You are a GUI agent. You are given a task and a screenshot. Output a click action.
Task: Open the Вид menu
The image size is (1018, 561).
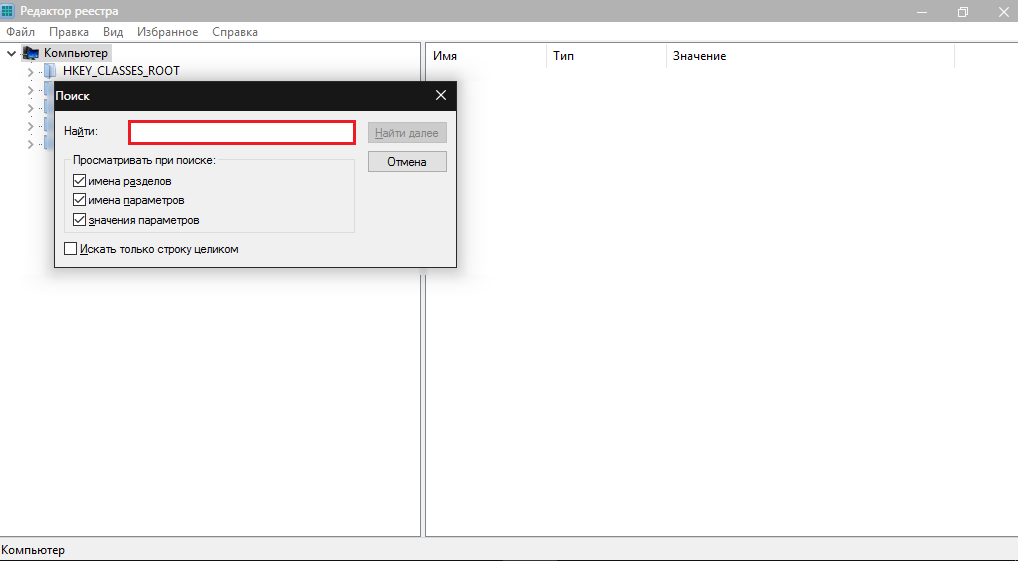click(113, 32)
